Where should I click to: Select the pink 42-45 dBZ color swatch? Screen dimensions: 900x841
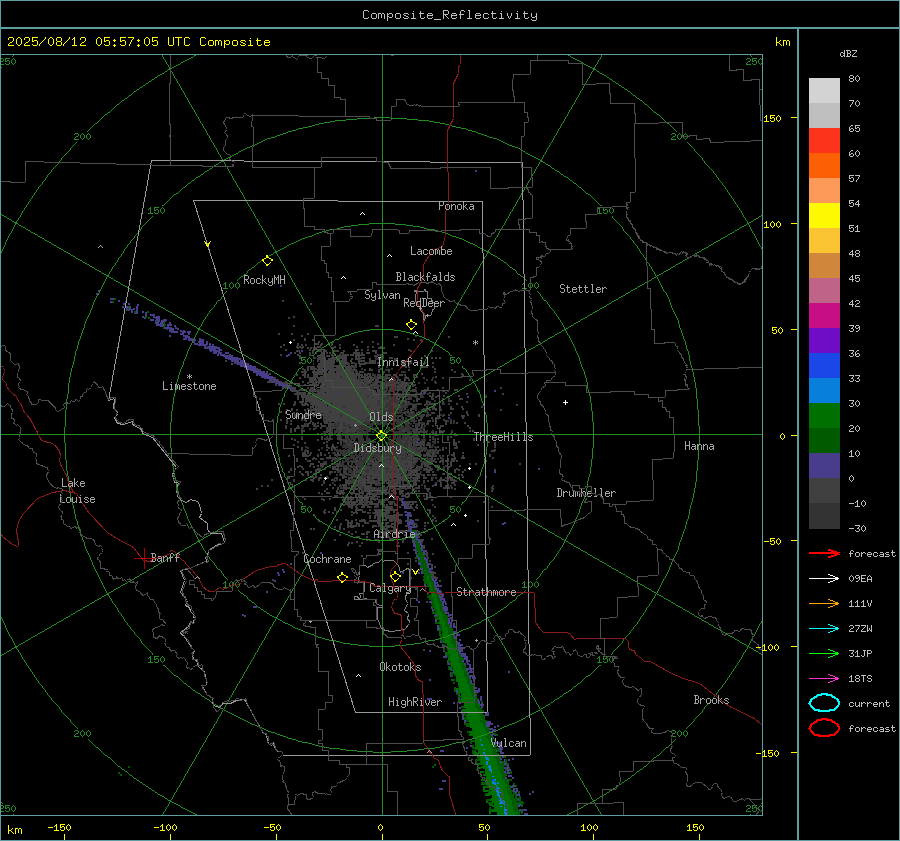pyautogui.click(x=824, y=291)
